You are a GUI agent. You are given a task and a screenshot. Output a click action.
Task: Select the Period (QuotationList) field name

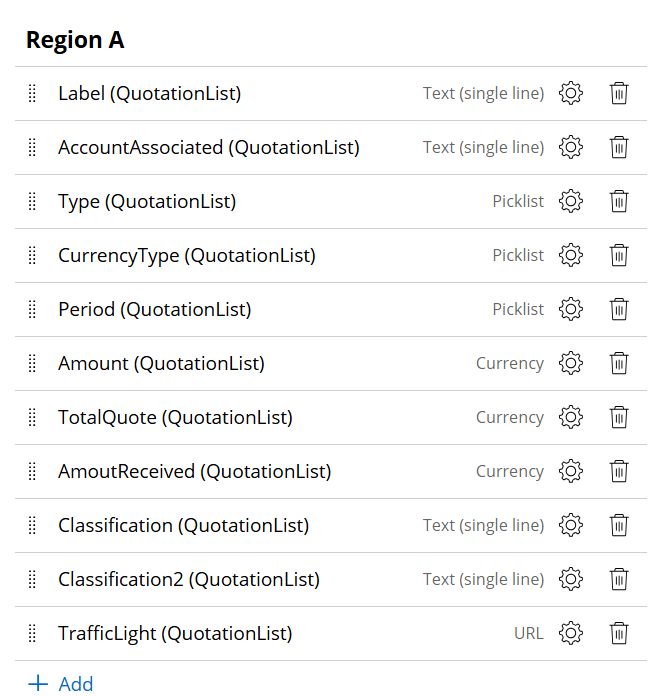coord(155,310)
